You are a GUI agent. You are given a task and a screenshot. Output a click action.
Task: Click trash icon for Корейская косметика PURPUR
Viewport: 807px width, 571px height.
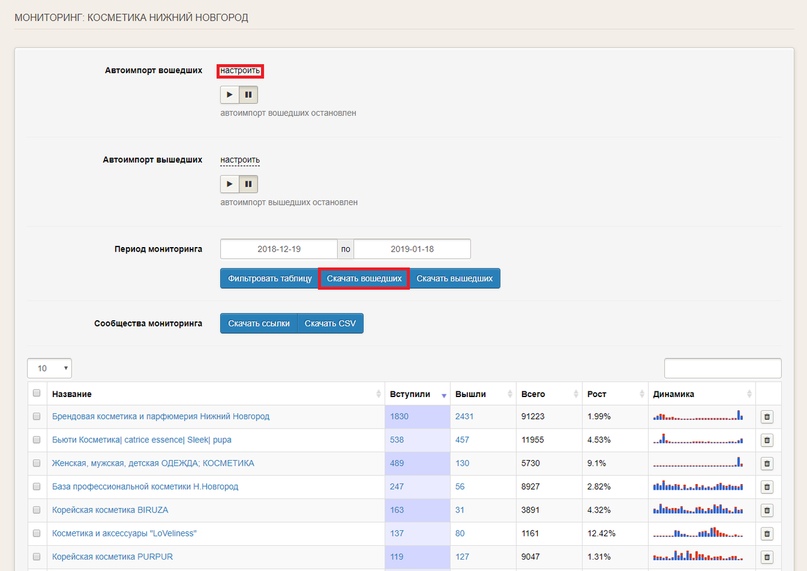pyautogui.click(x=767, y=557)
